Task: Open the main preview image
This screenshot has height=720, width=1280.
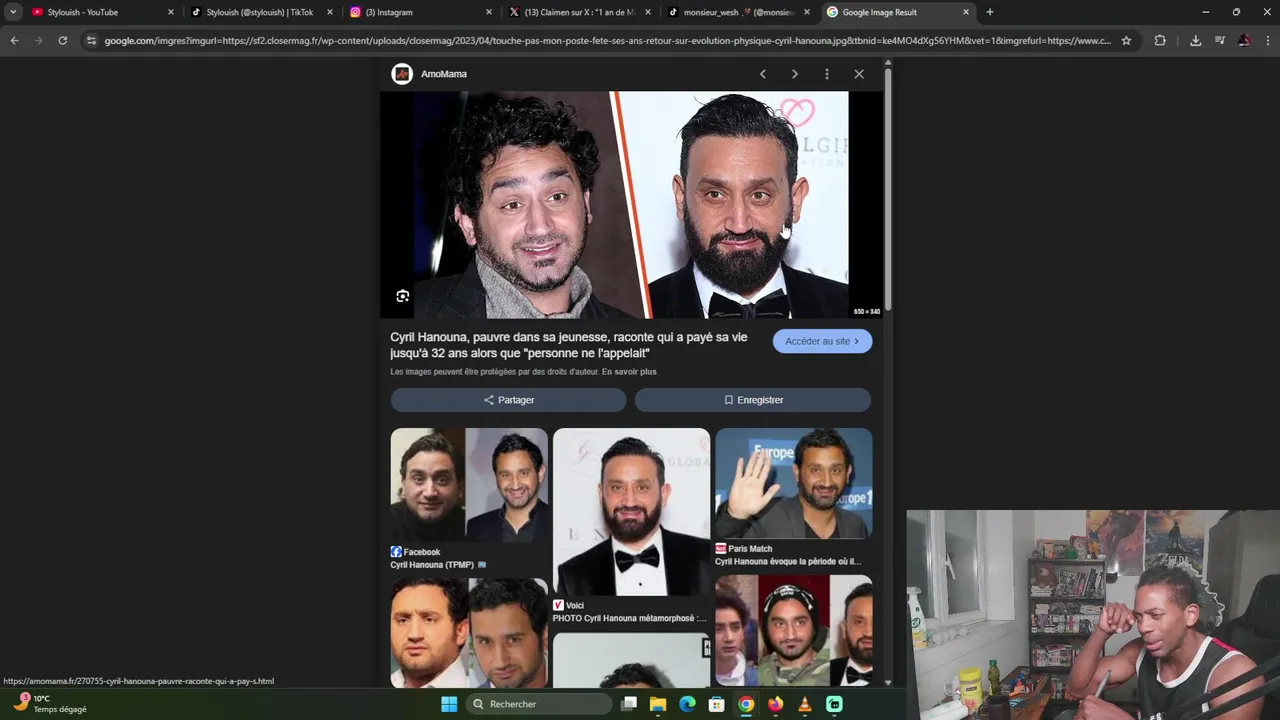Action: [x=631, y=205]
